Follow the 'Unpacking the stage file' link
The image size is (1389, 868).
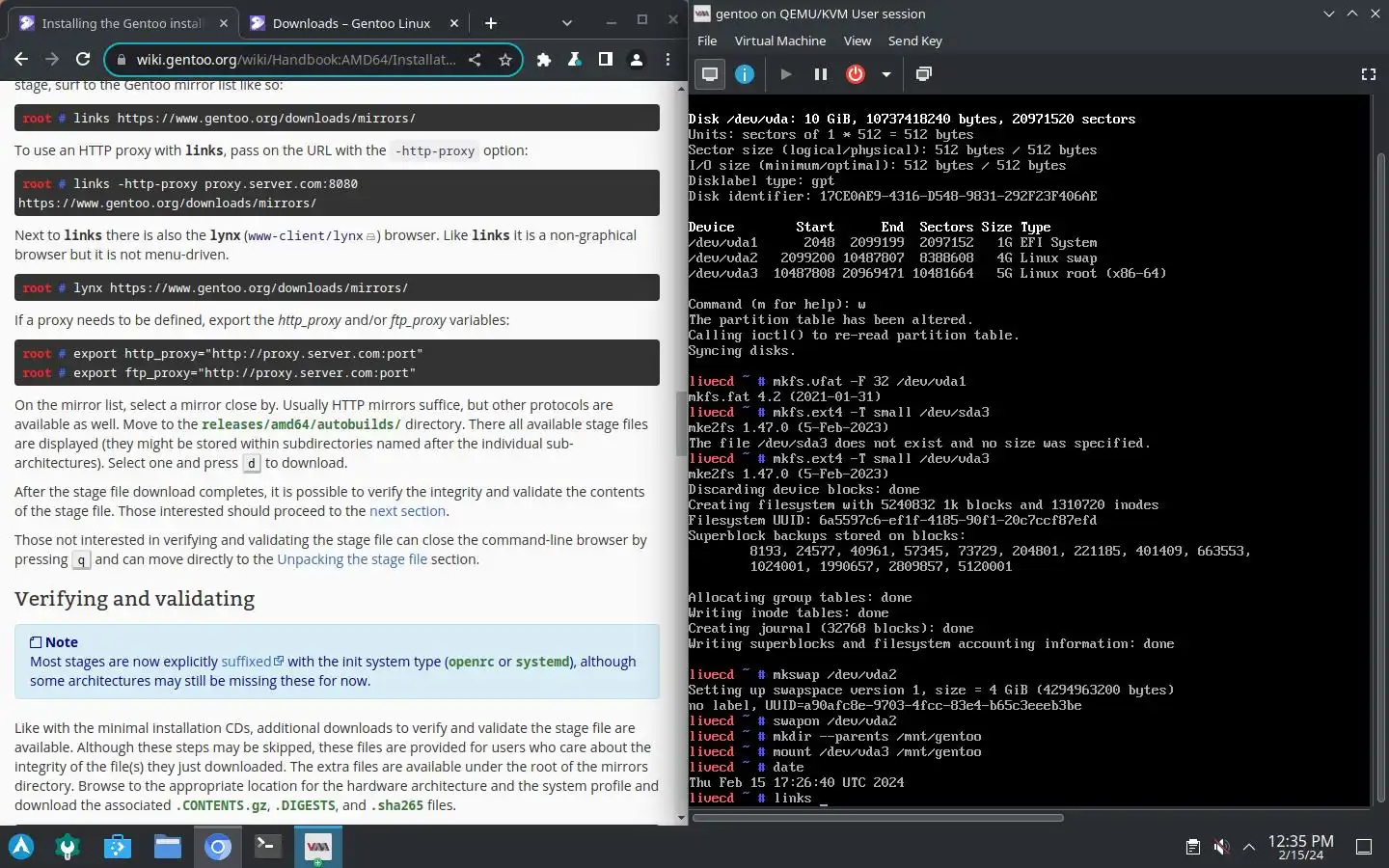352,559
